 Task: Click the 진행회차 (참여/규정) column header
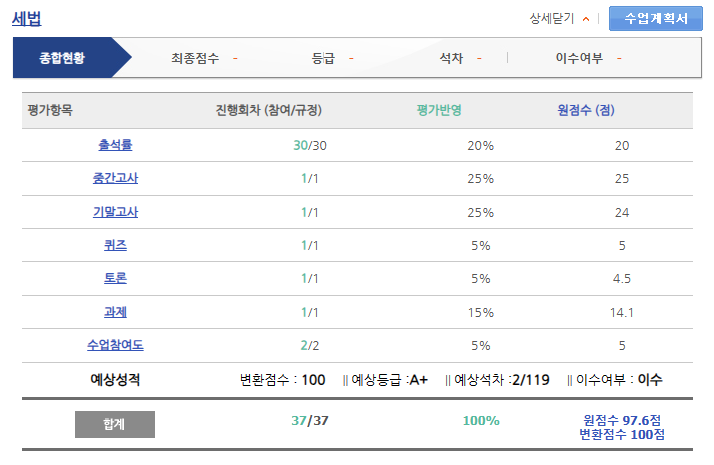[269, 110]
